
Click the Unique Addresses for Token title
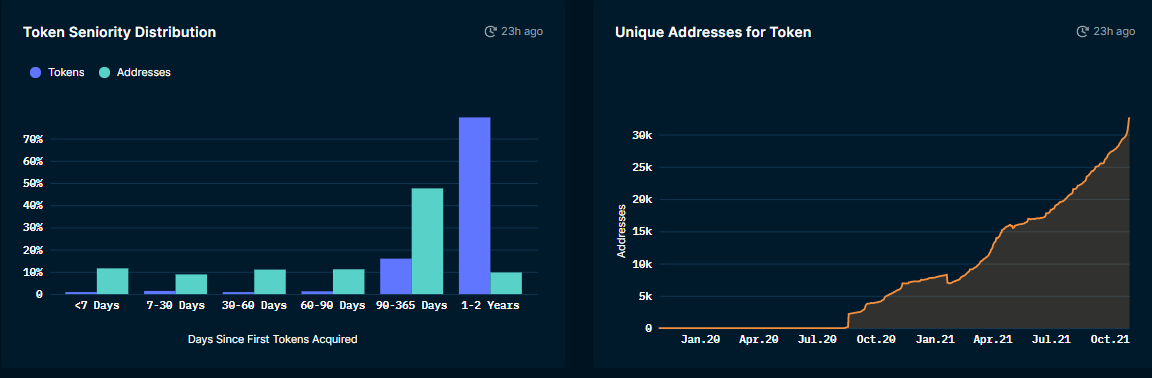point(713,32)
